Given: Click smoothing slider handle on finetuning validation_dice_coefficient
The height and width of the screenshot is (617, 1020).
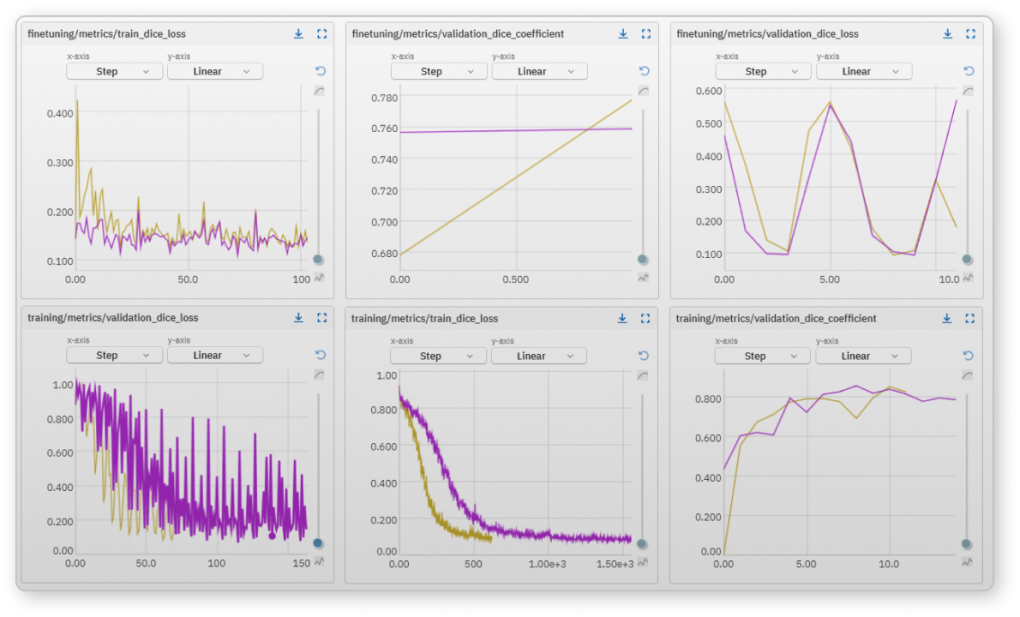Looking at the screenshot, I should 643,259.
